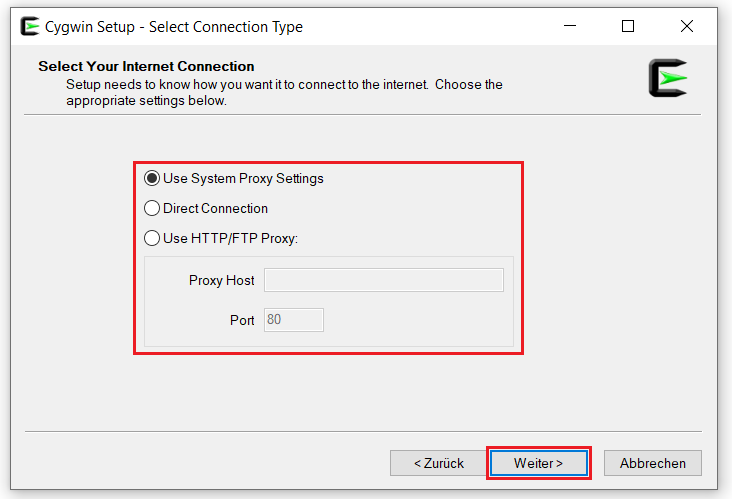
Task: Cancel setup with the Abbrechen button
Action: [x=653, y=463]
